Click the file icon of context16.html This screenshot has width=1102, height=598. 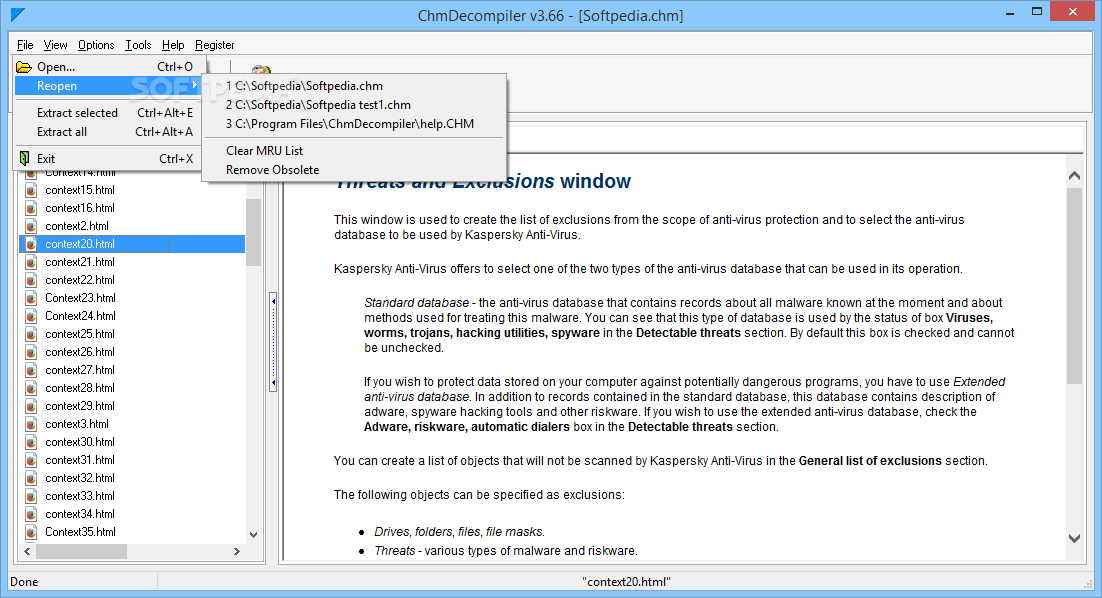point(31,208)
